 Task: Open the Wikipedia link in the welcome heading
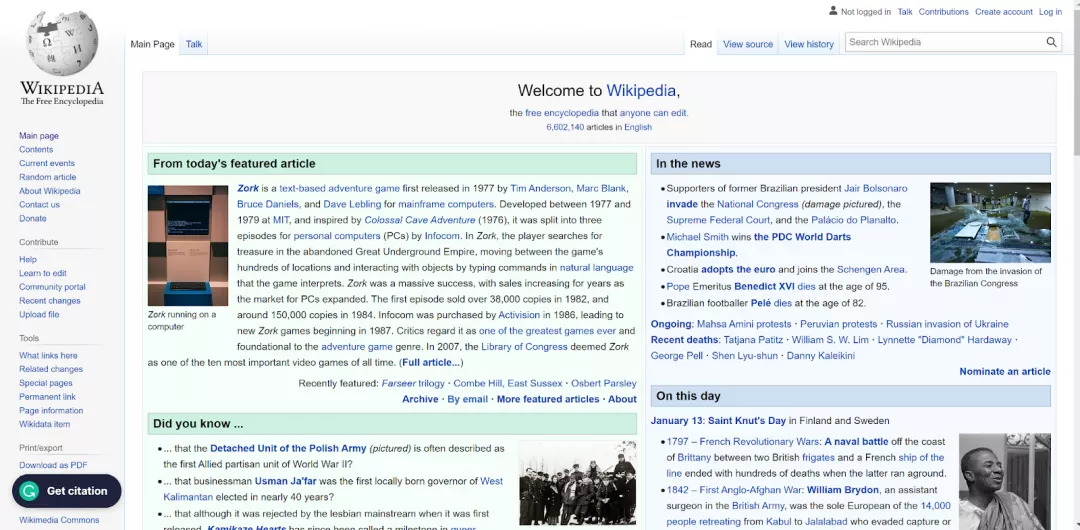(641, 90)
